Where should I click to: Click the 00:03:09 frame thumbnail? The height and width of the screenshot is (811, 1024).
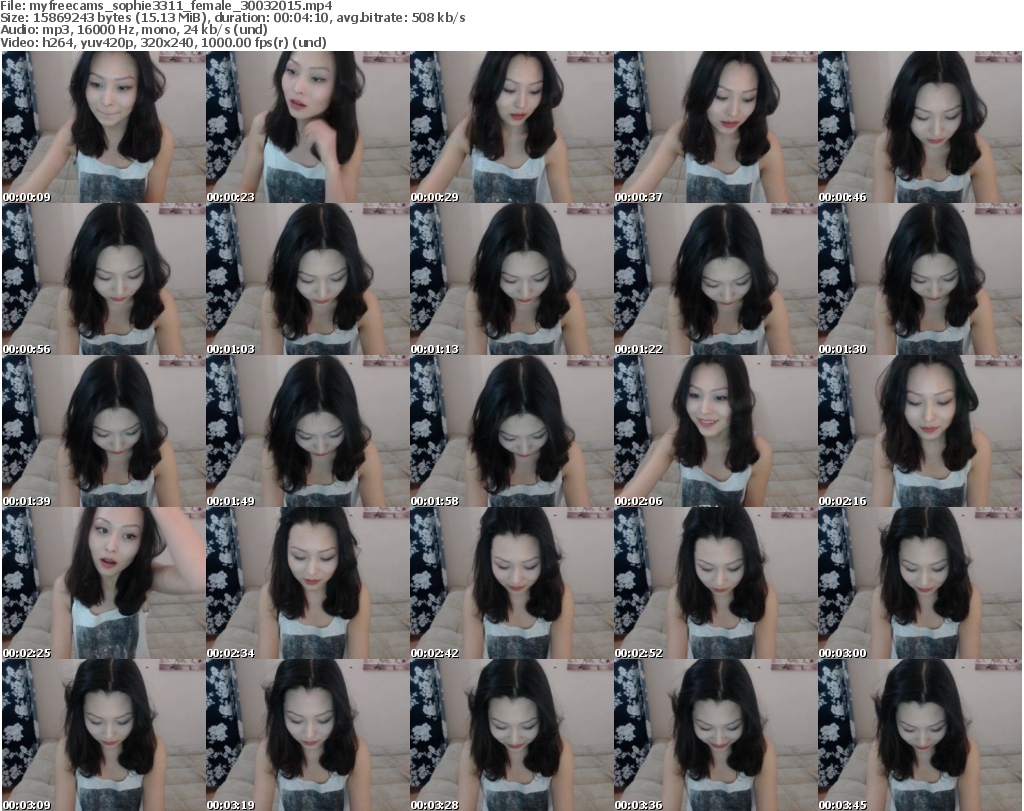click(104, 735)
